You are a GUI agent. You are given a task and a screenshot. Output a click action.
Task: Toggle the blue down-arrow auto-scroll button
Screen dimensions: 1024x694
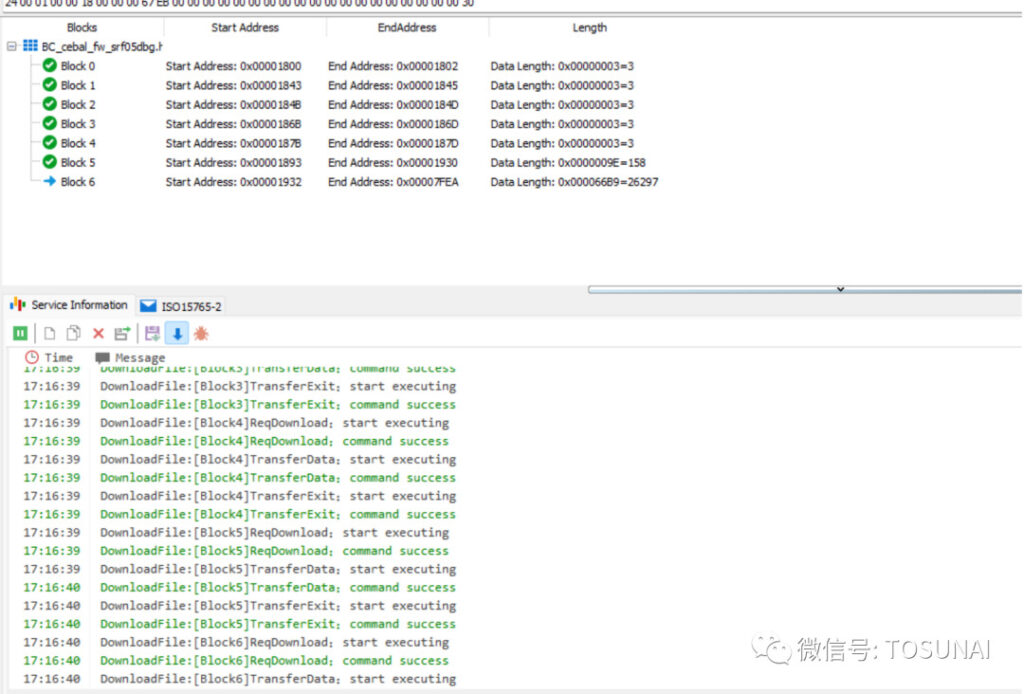click(176, 333)
